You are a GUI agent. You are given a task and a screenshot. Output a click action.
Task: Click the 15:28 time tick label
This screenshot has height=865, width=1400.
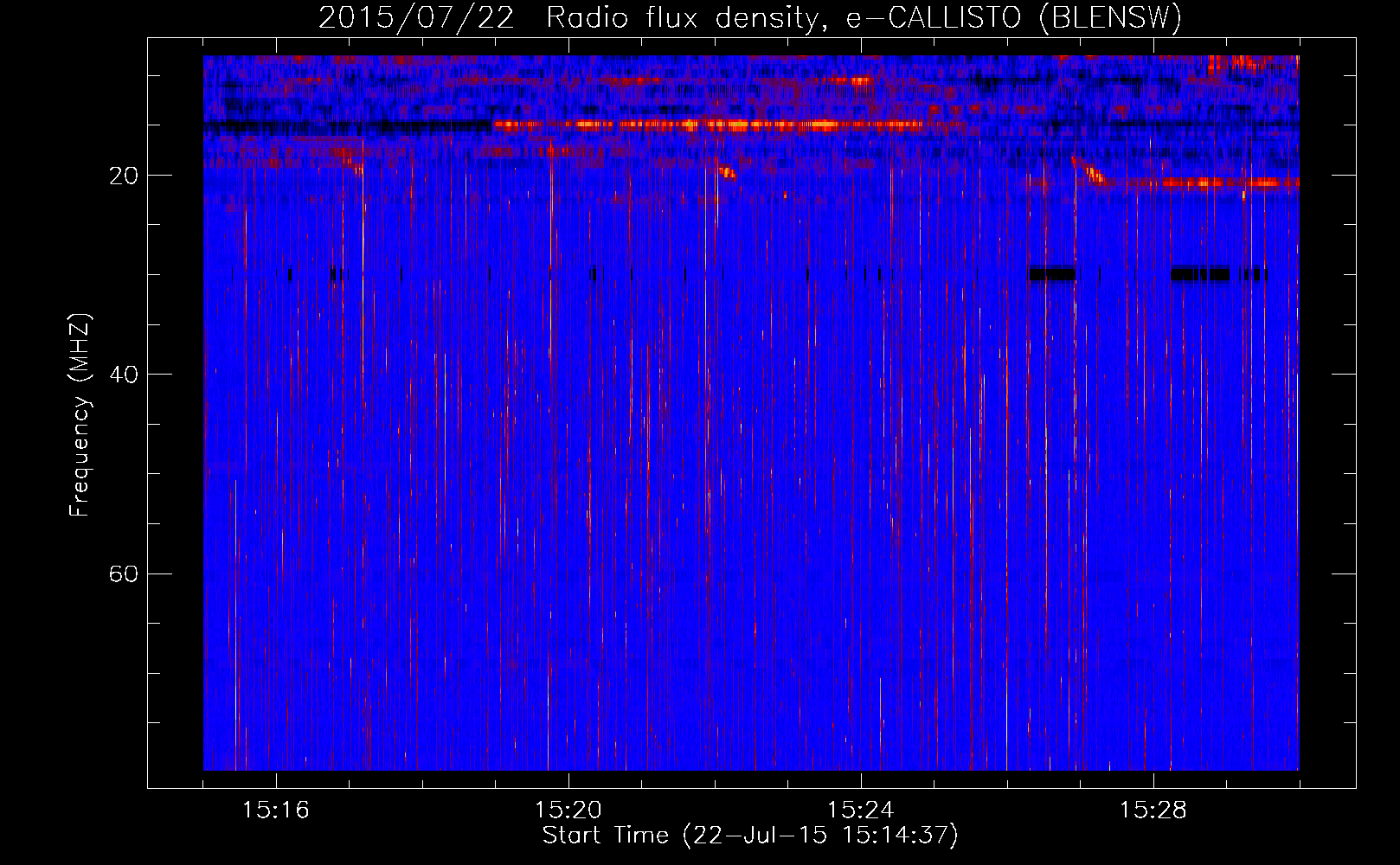coord(1153,811)
